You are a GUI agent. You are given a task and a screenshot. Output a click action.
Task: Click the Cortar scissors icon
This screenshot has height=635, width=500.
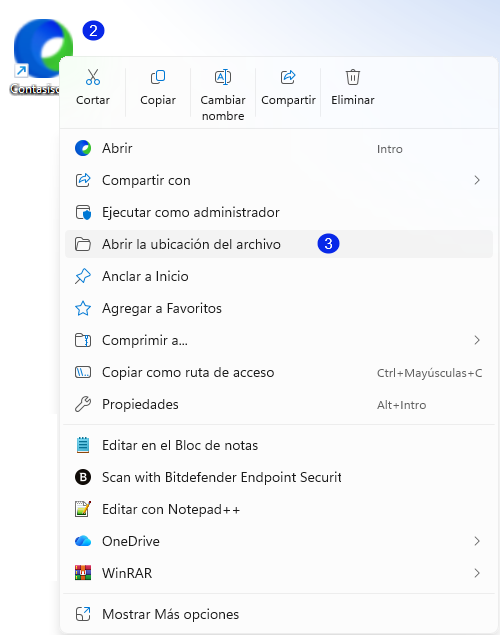point(93,77)
